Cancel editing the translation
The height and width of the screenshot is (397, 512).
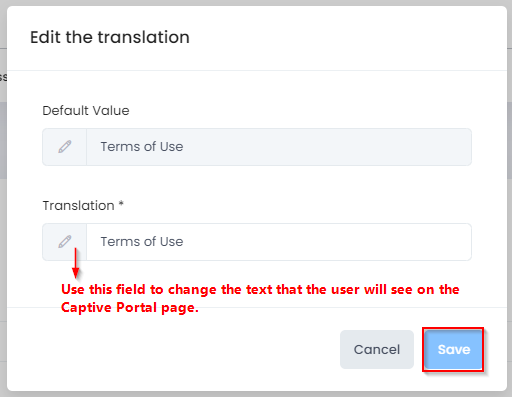(x=377, y=349)
